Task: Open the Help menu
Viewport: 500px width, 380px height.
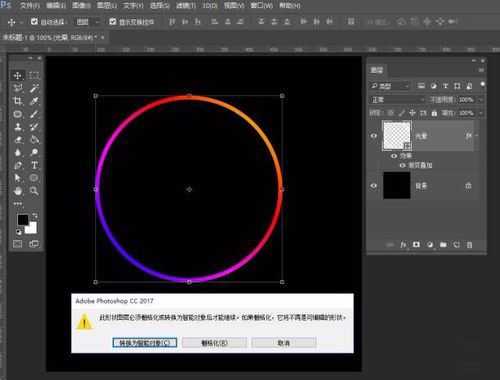Action: pyautogui.click(x=289, y=5)
